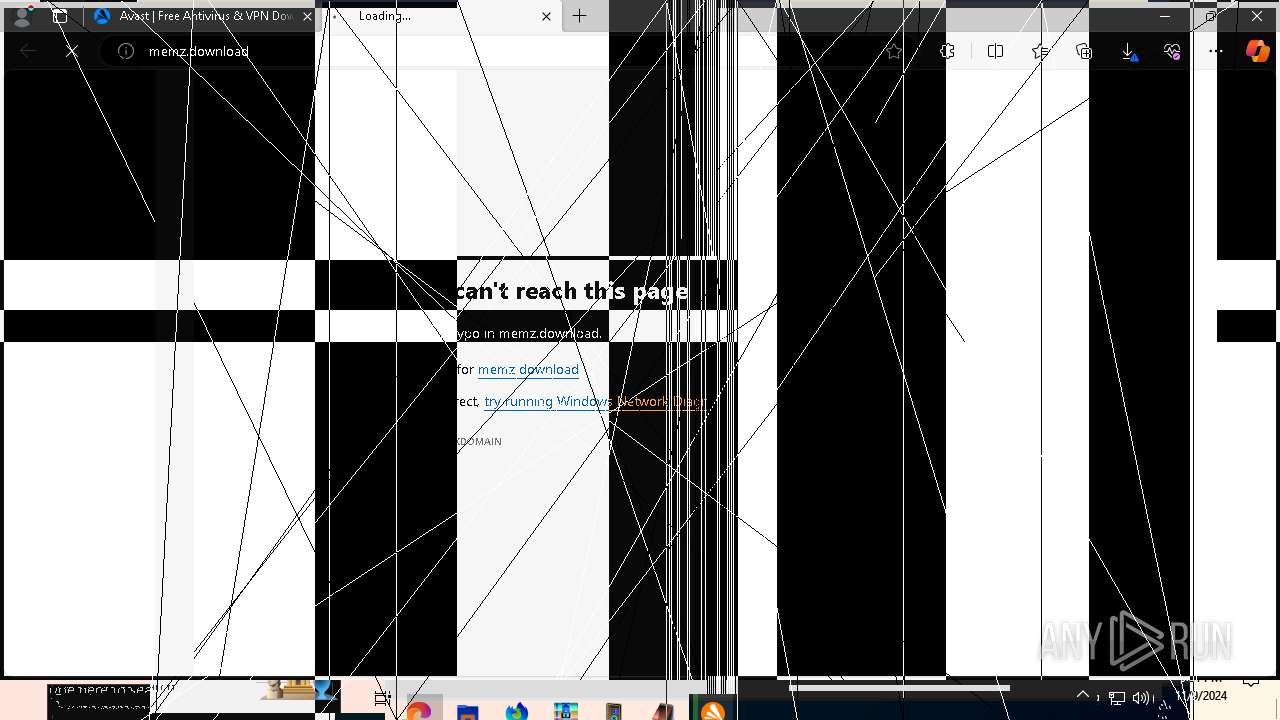Open the notifications center icon
The height and width of the screenshot is (720, 1280).
click(1251, 684)
